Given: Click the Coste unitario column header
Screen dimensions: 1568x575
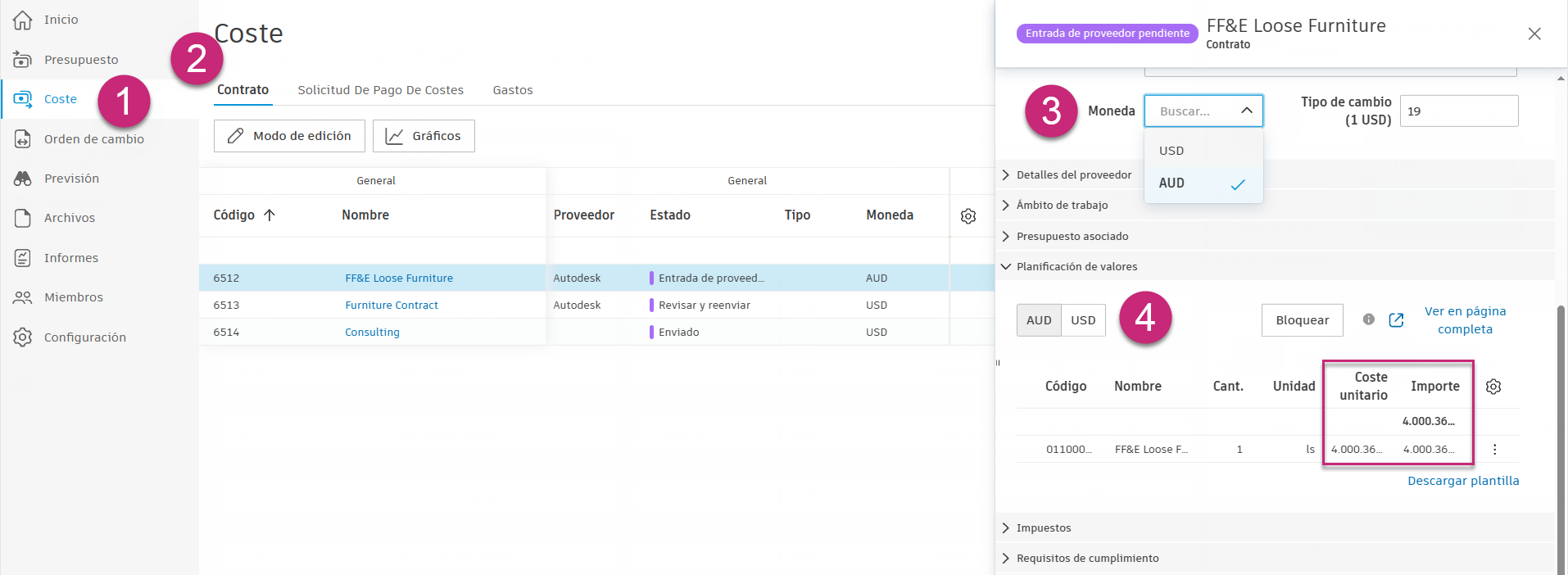Looking at the screenshot, I should pyautogui.click(x=1363, y=387).
